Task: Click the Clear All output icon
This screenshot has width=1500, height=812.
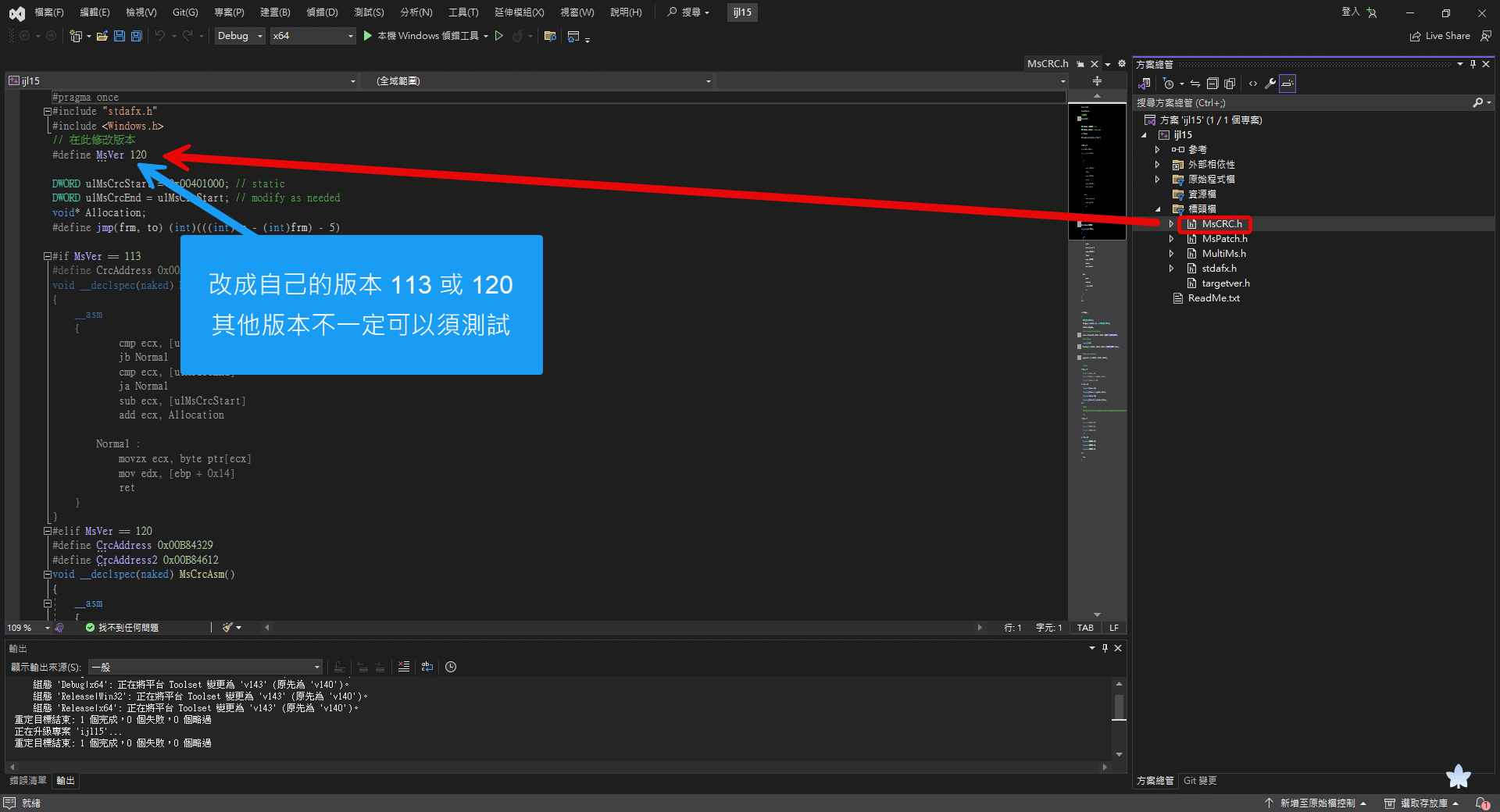Action: 404,667
